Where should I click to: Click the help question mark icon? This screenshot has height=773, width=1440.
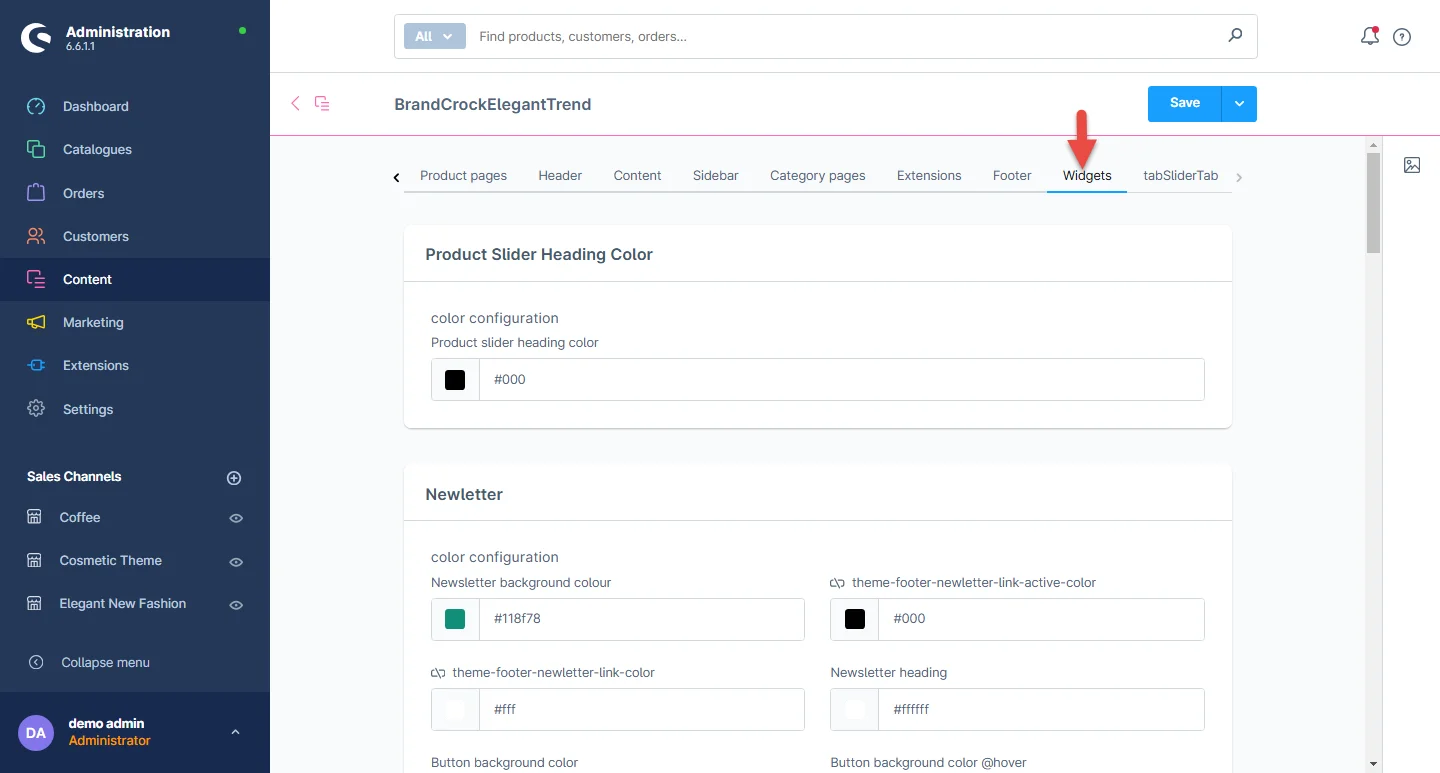point(1402,37)
